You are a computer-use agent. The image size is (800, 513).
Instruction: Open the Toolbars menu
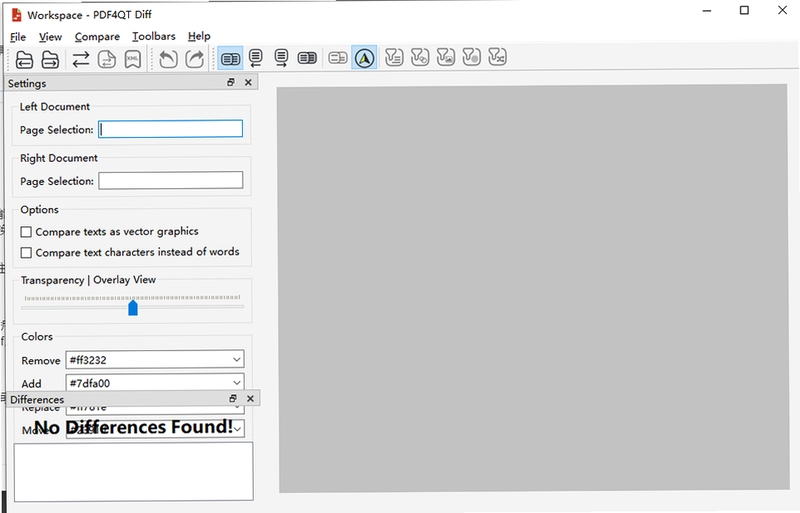[154, 37]
